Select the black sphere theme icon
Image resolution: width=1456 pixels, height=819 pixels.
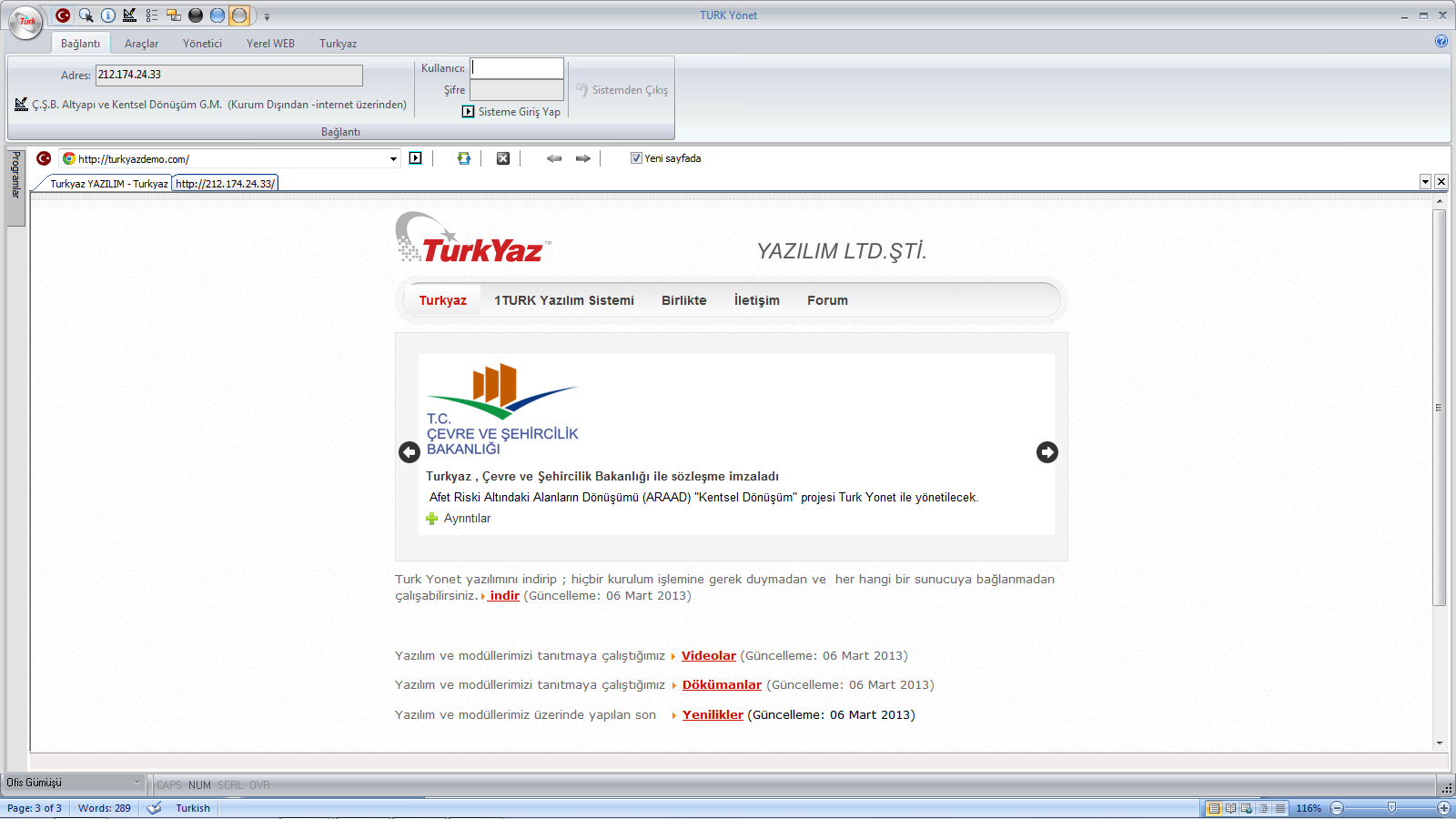click(x=195, y=15)
